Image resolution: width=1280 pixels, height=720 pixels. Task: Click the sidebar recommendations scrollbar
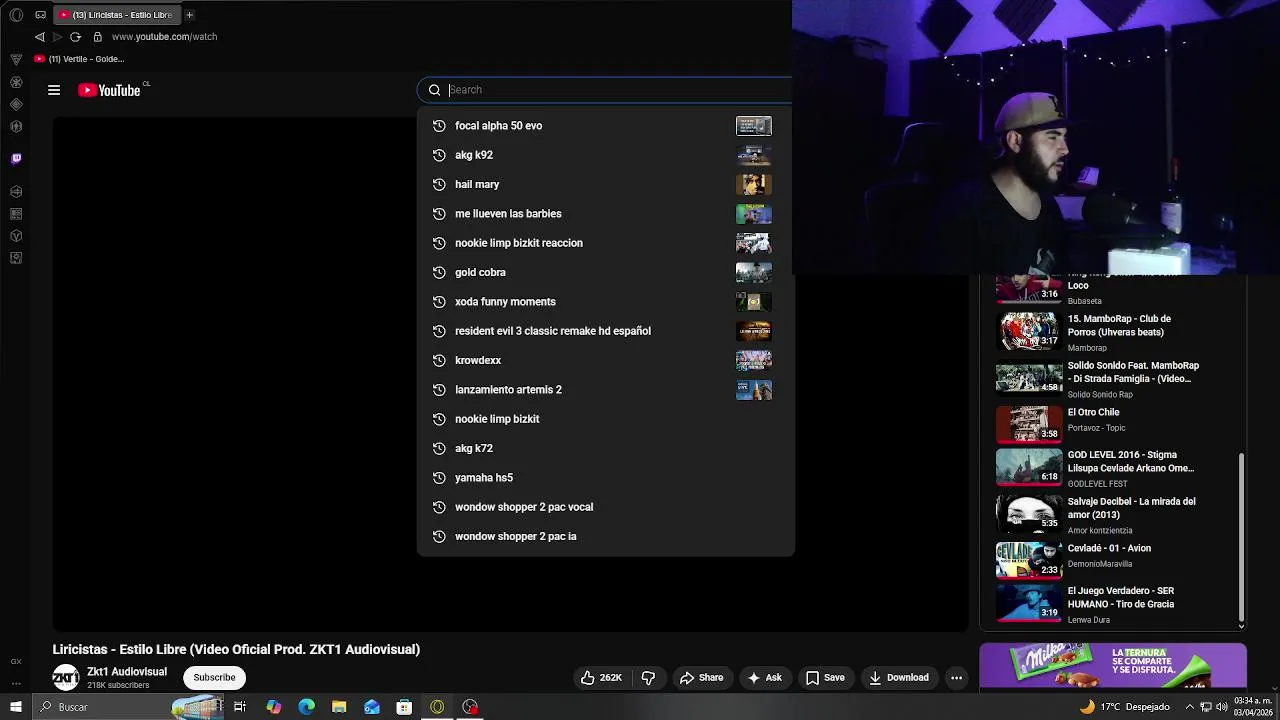(x=1241, y=535)
